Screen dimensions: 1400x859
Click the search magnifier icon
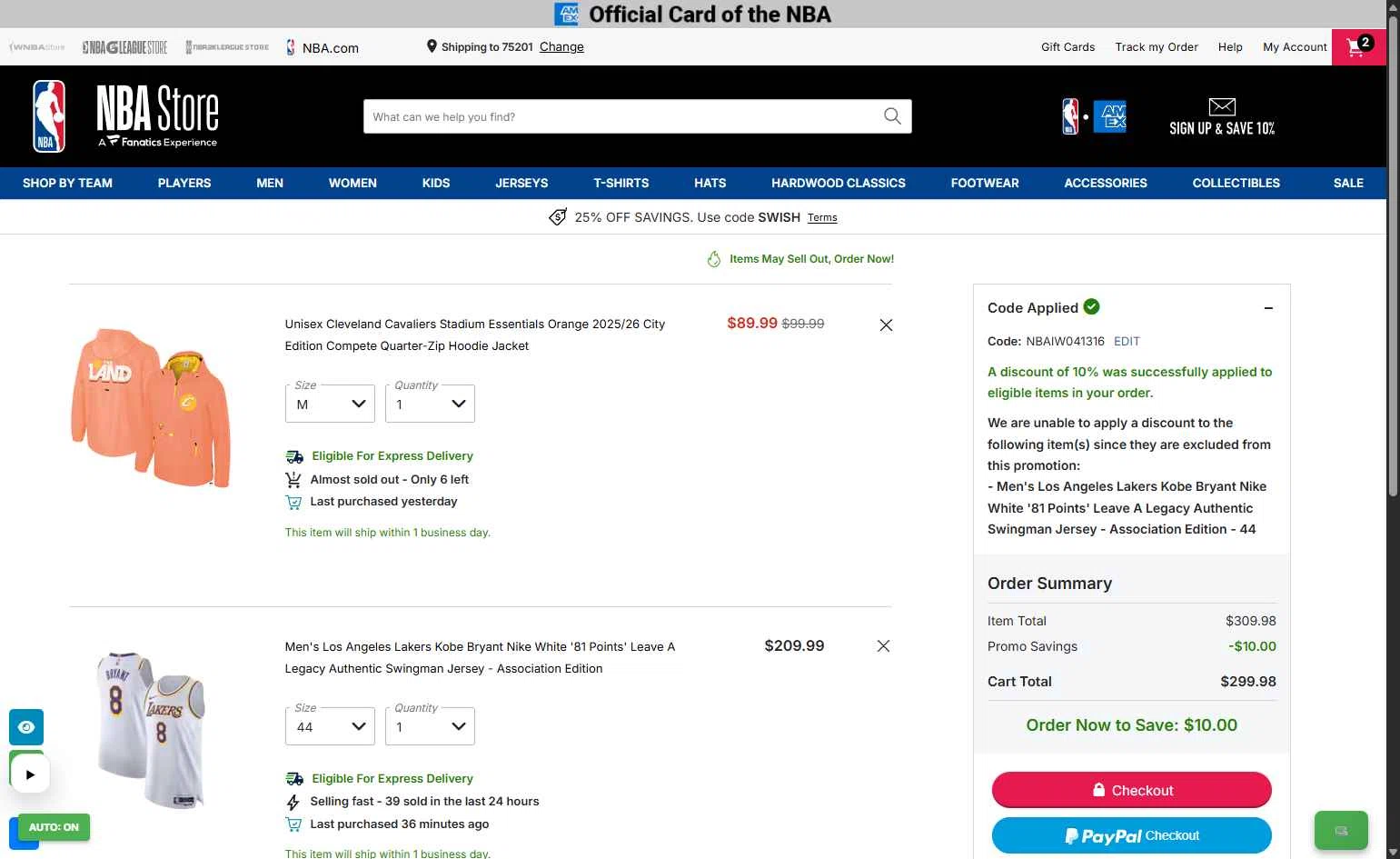coord(892,116)
